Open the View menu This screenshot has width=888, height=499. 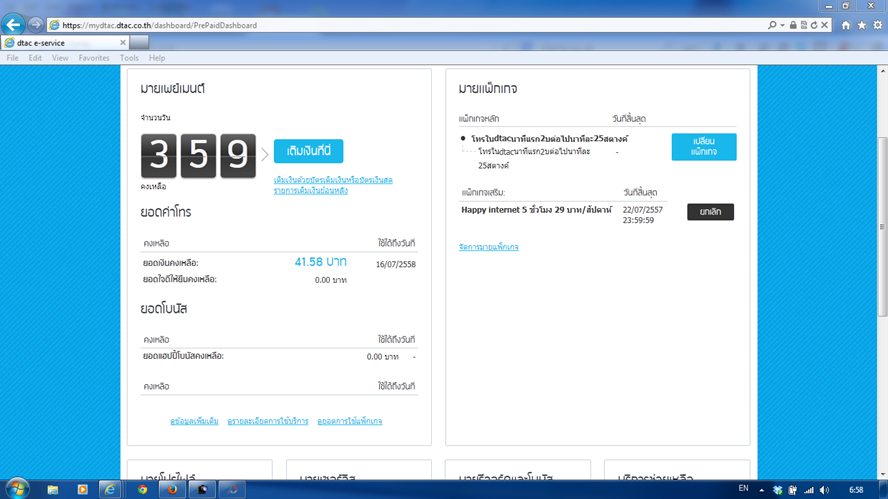tap(60, 58)
